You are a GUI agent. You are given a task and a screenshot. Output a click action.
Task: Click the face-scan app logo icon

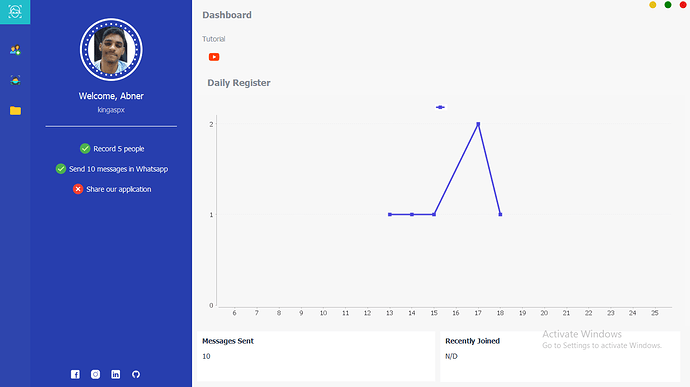pyautogui.click(x=15, y=12)
